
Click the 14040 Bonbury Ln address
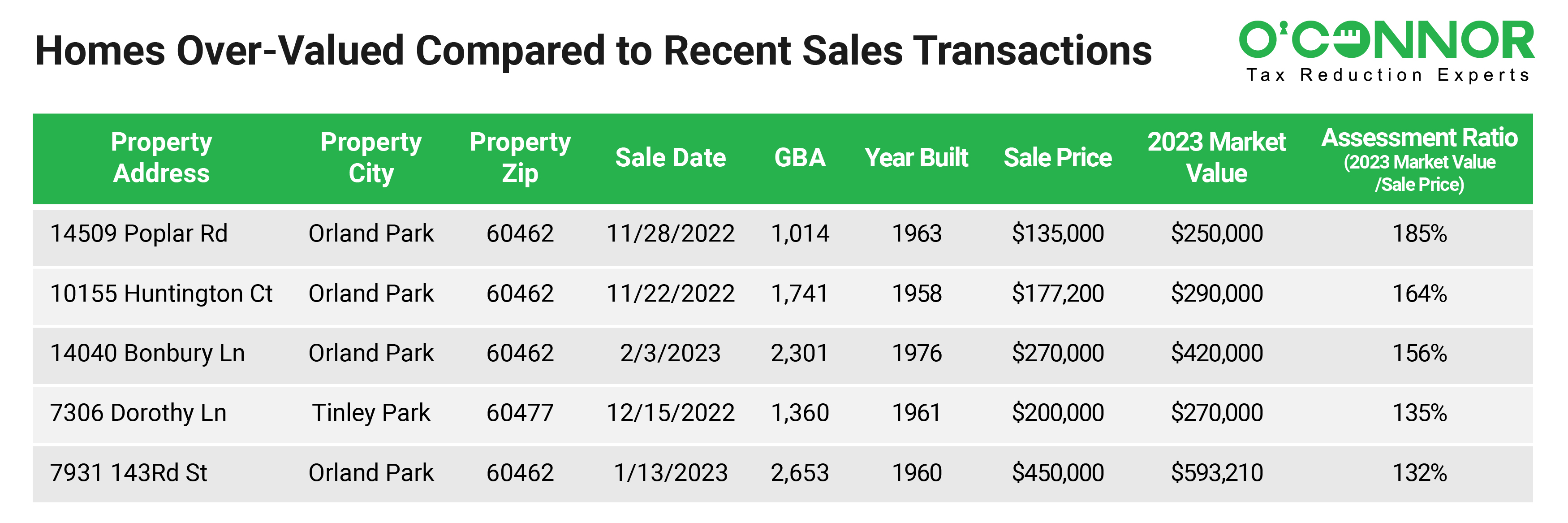pos(147,354)
